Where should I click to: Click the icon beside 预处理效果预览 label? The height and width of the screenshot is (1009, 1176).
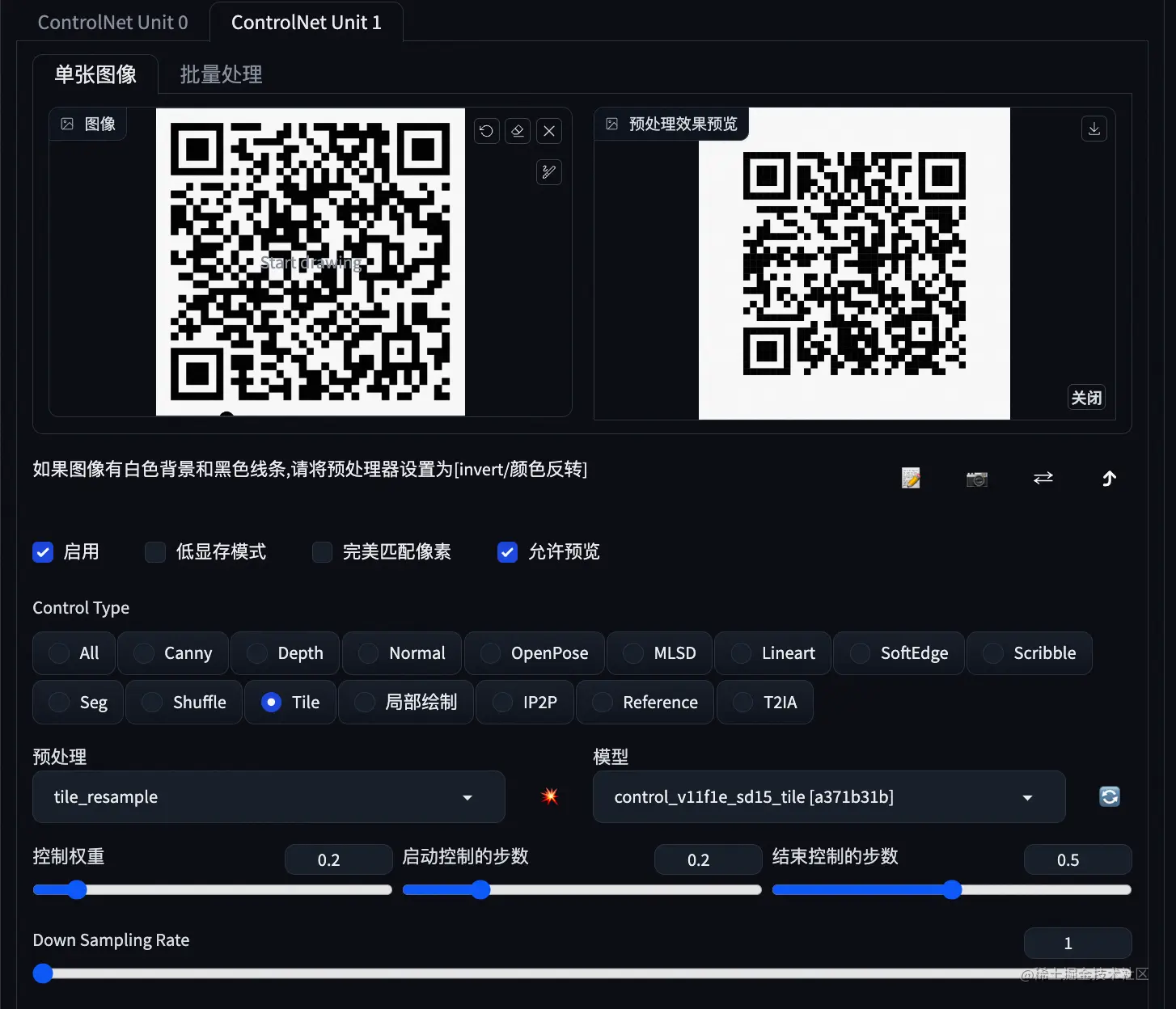pyautogui.click(x=612, y=124)
